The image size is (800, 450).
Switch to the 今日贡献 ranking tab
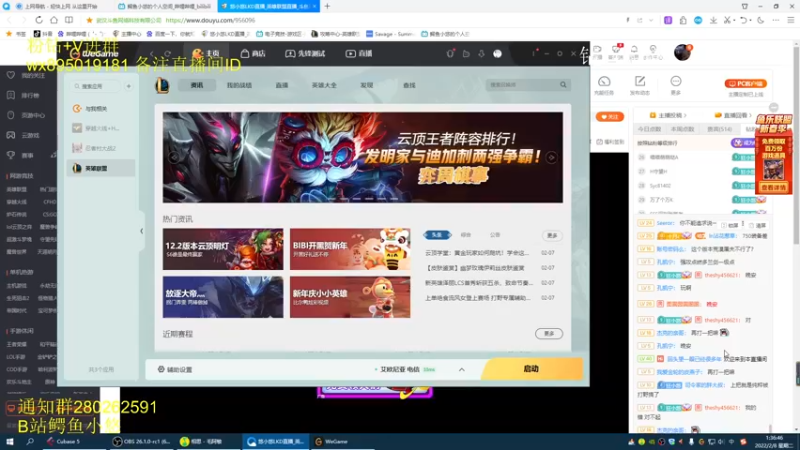point(649,129)
